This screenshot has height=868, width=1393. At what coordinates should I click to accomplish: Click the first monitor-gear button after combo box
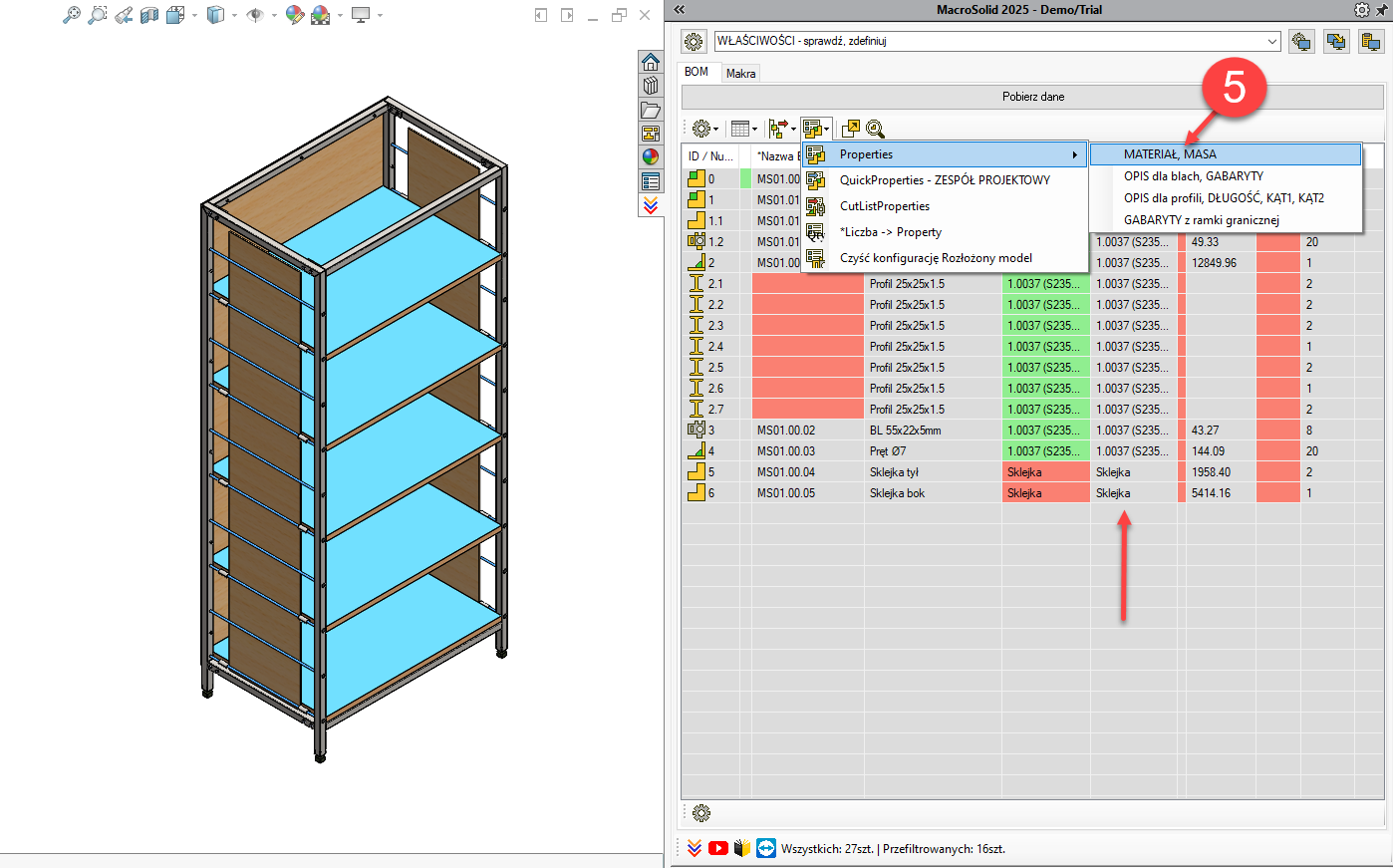pos(1301,42)
